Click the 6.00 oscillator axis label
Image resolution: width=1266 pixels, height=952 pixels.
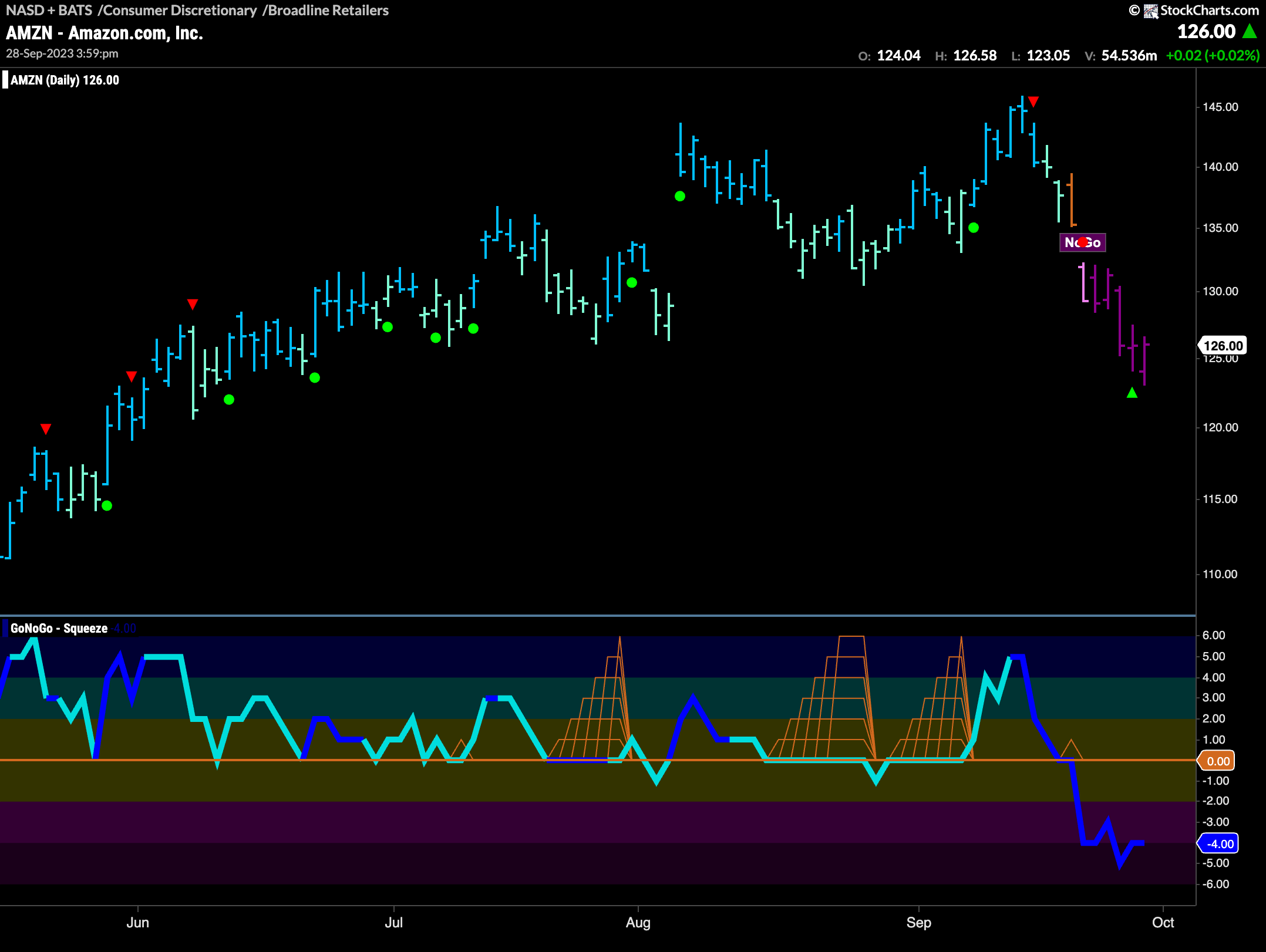(x=1214, y=635)
